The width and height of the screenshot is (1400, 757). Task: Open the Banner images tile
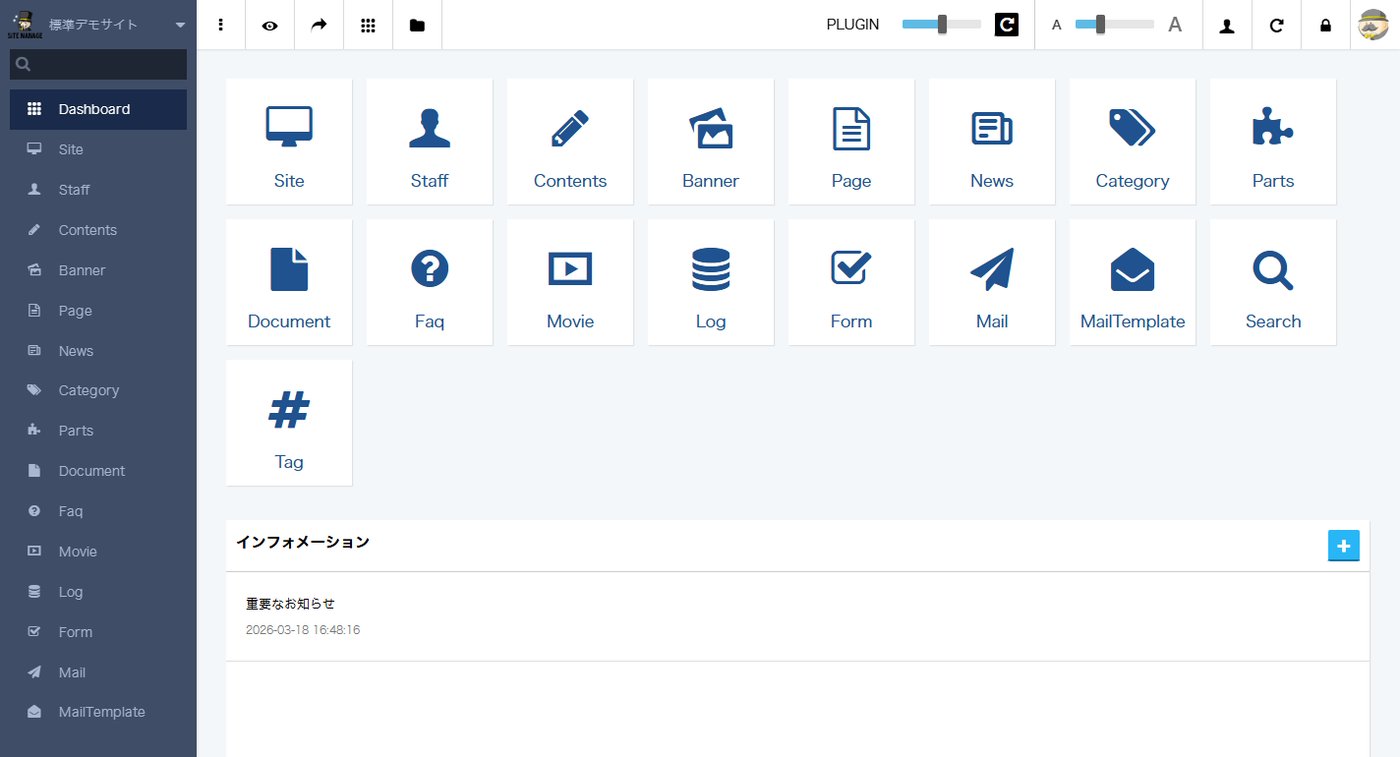coord(711,141)
